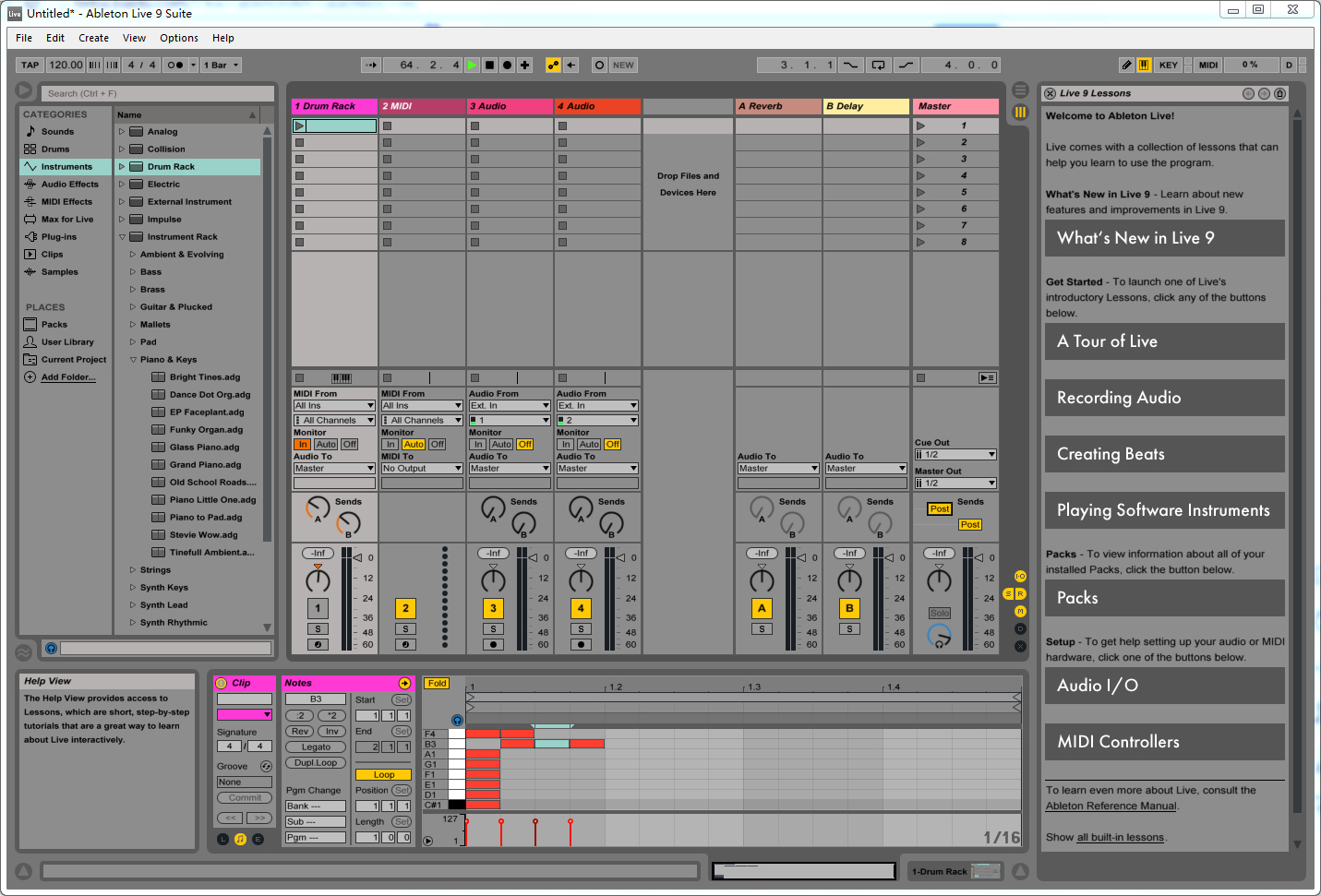Toggle the Loop switch in the clip

tap(384, 775)
